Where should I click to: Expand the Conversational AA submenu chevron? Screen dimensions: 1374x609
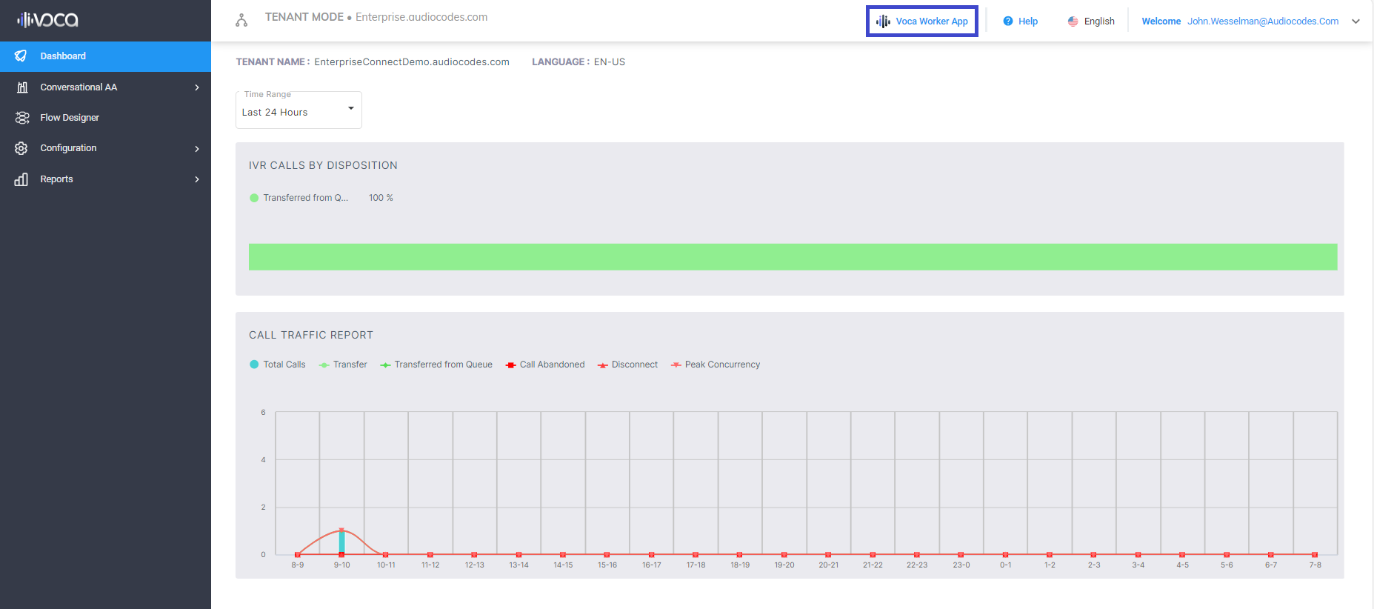(197, 87)
